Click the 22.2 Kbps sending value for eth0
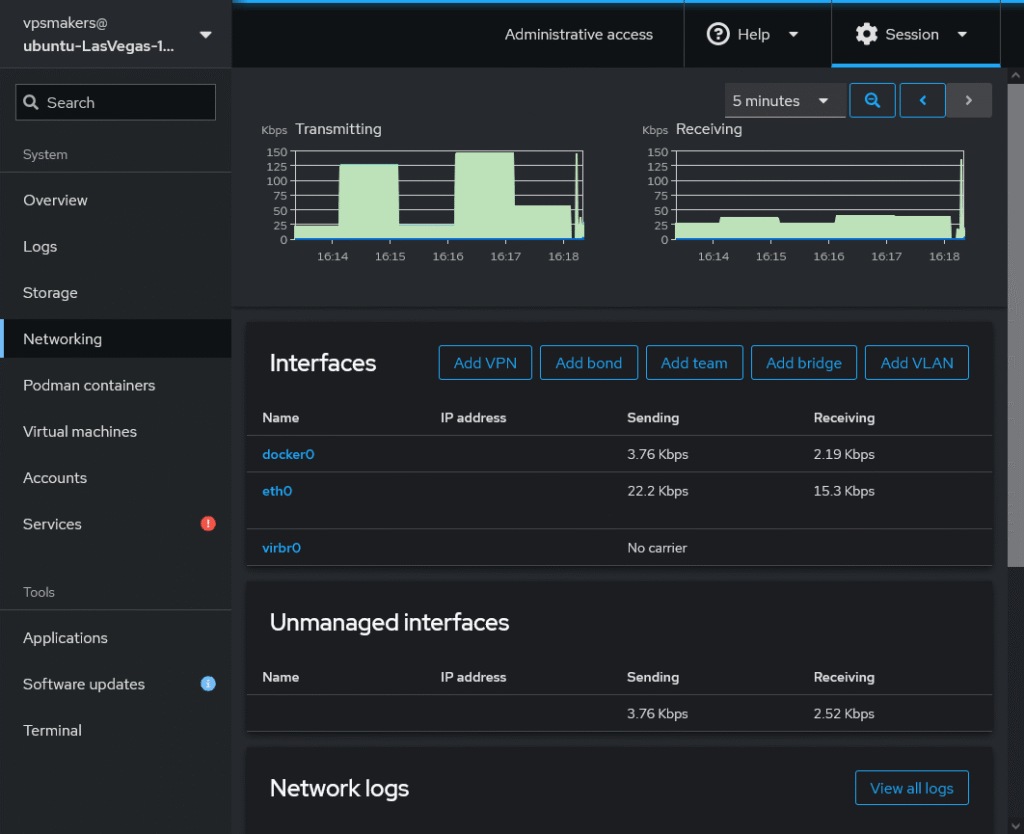Viewport: 1024px width, 834px height. click(658, 491)
